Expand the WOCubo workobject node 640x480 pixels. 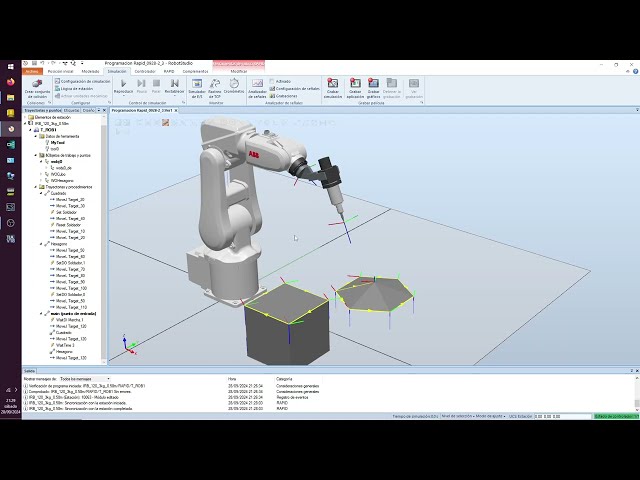41,174
